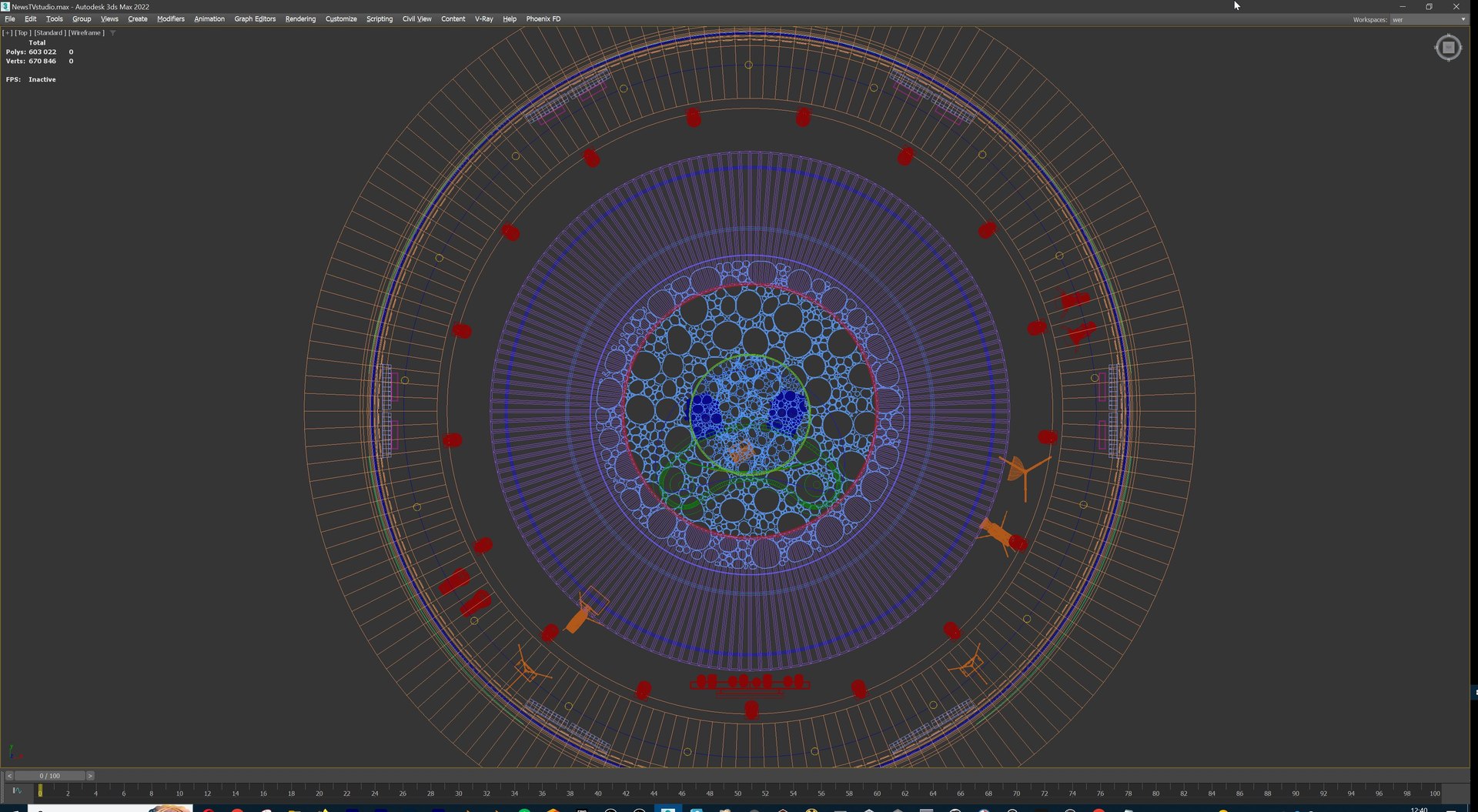
Task: Open the Edit menu
Action: point(31,19)
